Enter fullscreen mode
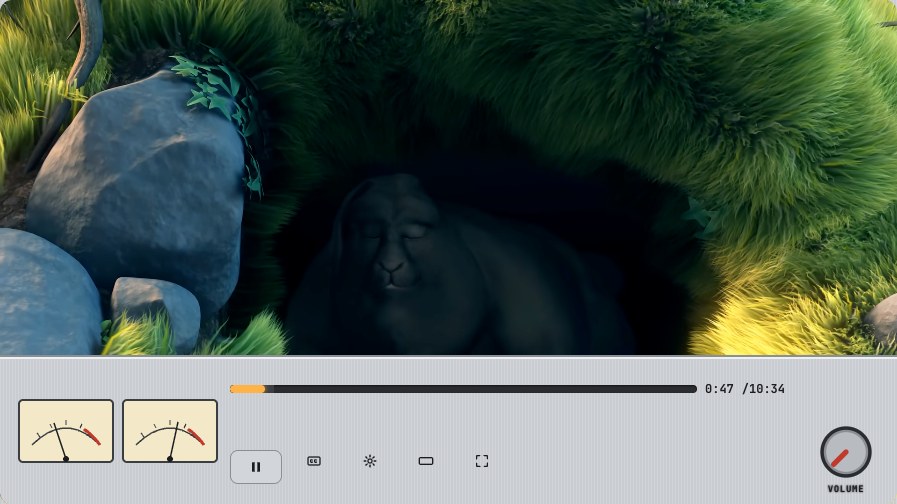The height and width of the screenshot is (504, 897). point(482,461)
